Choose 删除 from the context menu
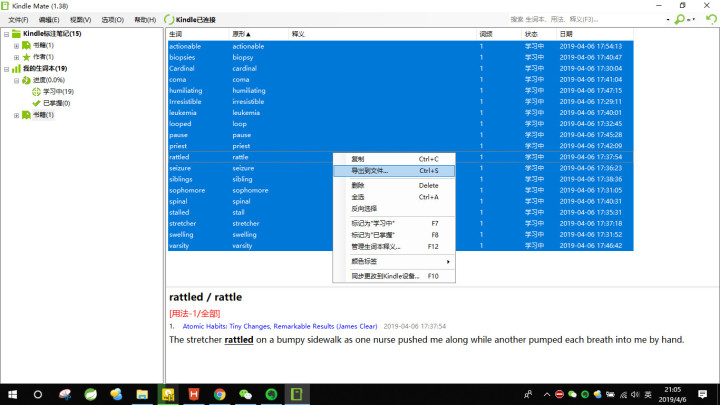Viewport: 720px width, 405px height. (x=394, y=186)
